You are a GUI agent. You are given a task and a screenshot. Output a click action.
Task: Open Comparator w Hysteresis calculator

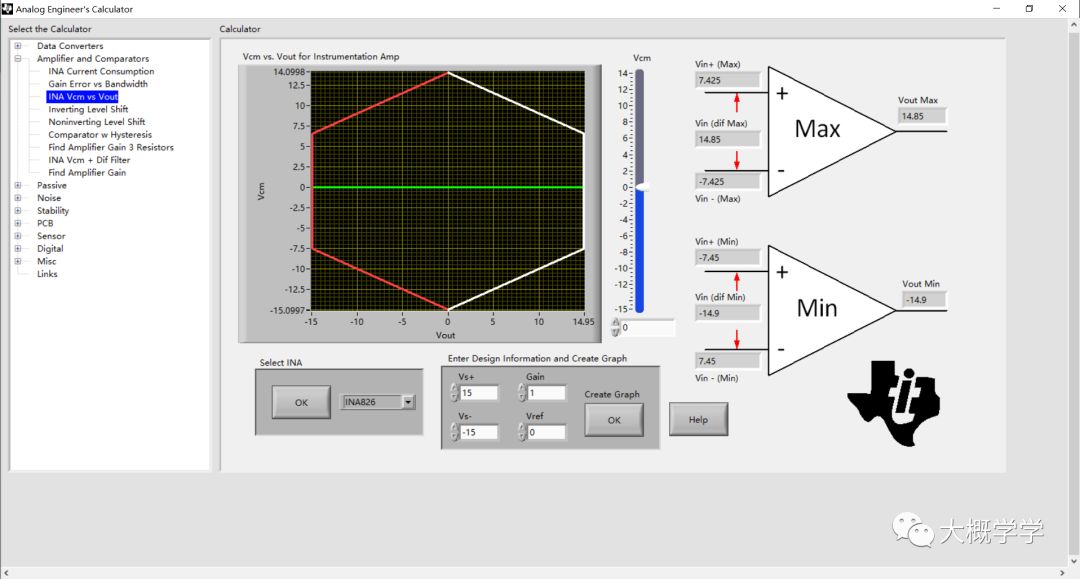click(x=100, y=135)
